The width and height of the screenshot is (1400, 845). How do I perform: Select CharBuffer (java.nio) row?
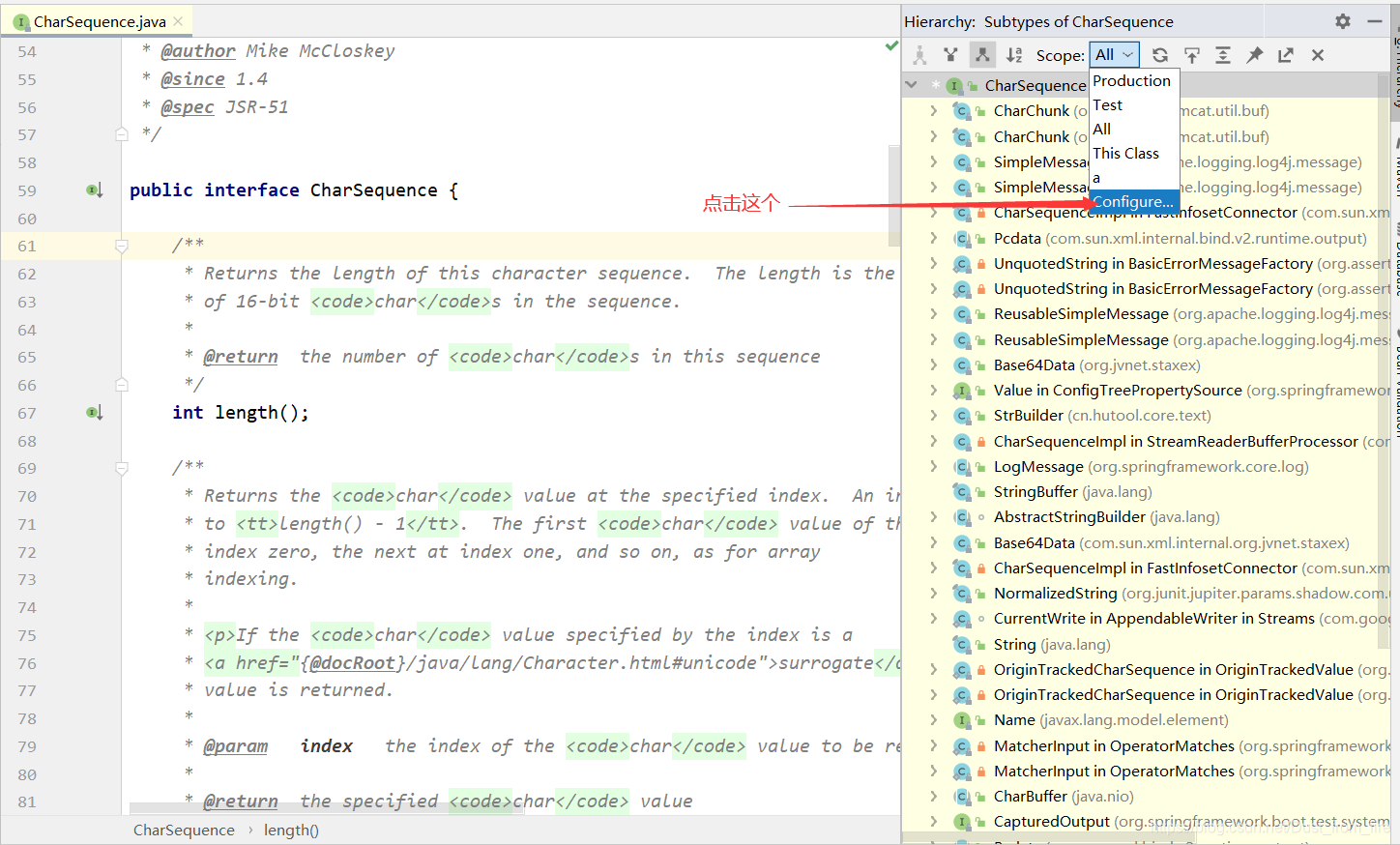[x=1146, y=797]
